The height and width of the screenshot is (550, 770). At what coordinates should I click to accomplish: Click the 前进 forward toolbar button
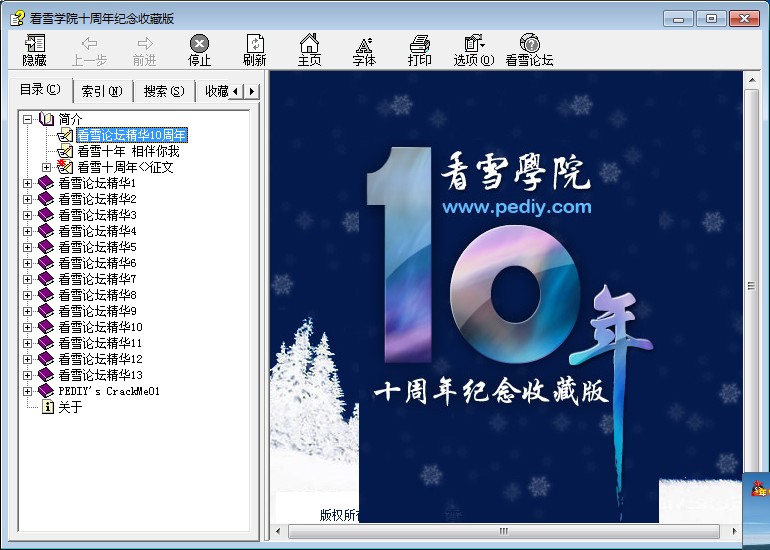click(x=144, y=50)
